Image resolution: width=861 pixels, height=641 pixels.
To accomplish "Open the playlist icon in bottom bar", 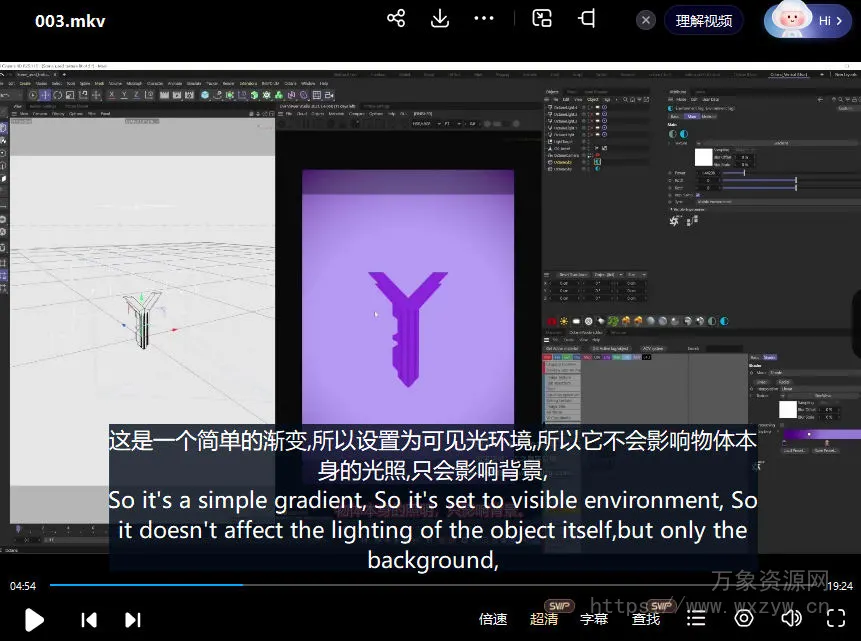I will [x=696, y=619].
